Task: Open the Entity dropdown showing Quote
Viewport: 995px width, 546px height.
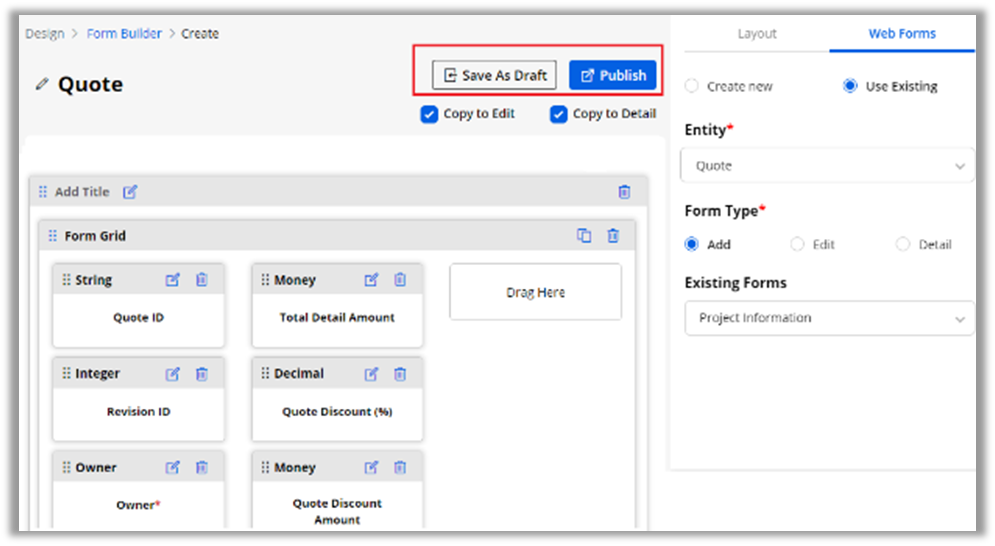Action: pyautogui.click(x=826, y=166)
